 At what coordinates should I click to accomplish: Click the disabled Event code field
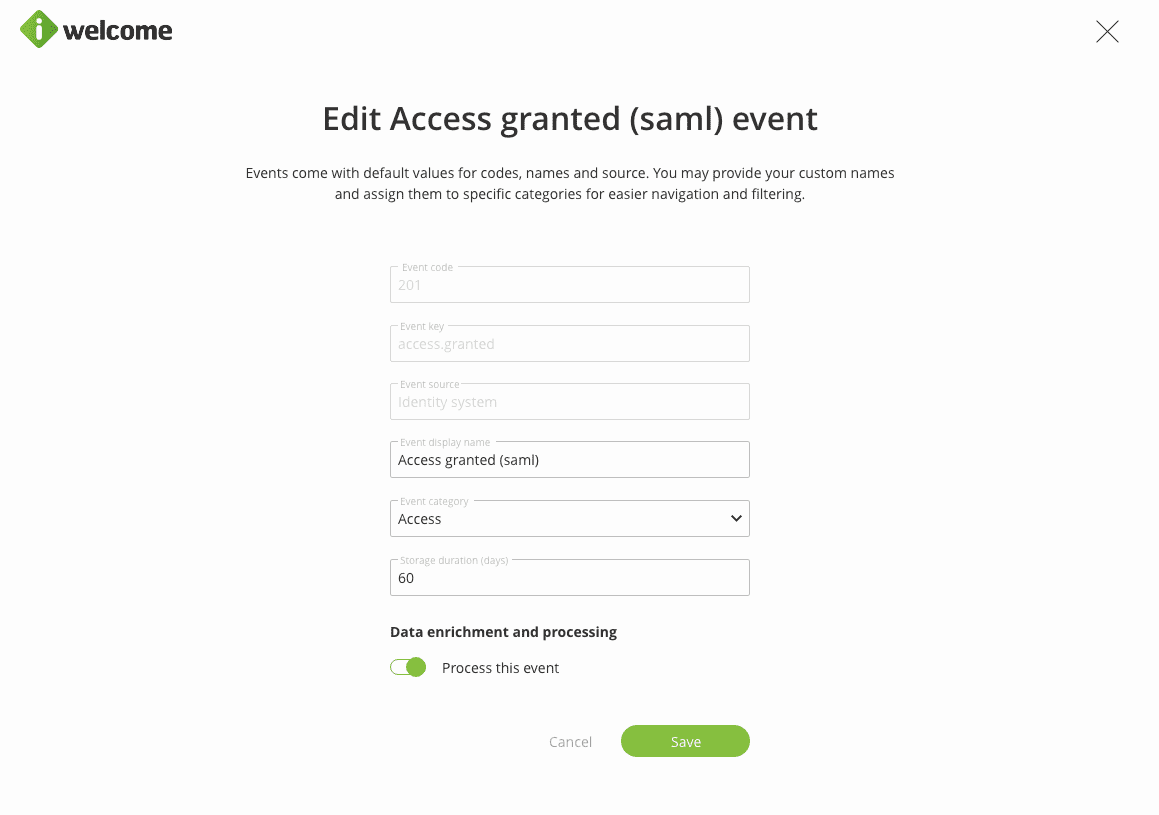click(569, 285)
